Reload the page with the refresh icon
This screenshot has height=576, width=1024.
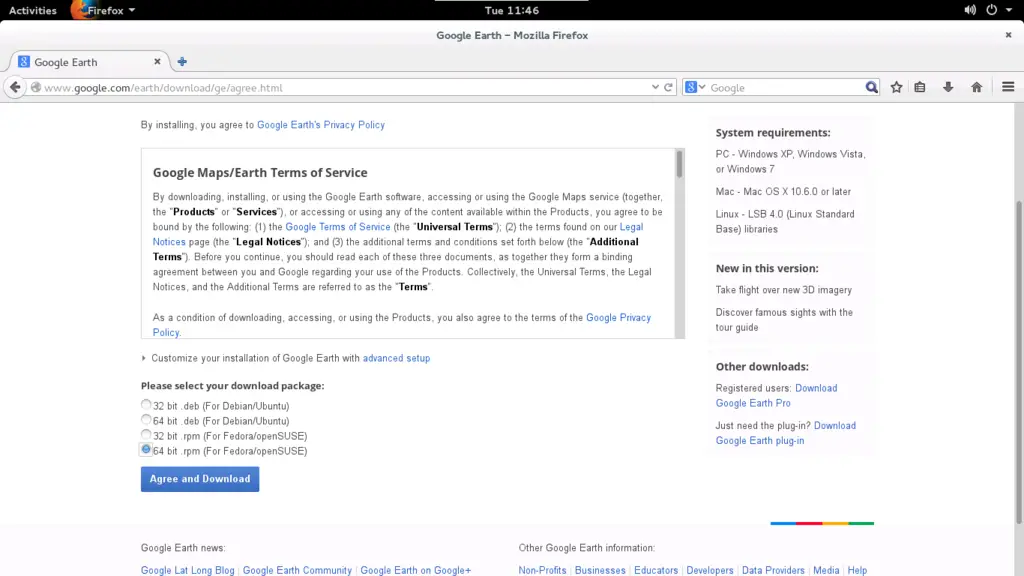(668, 87)
